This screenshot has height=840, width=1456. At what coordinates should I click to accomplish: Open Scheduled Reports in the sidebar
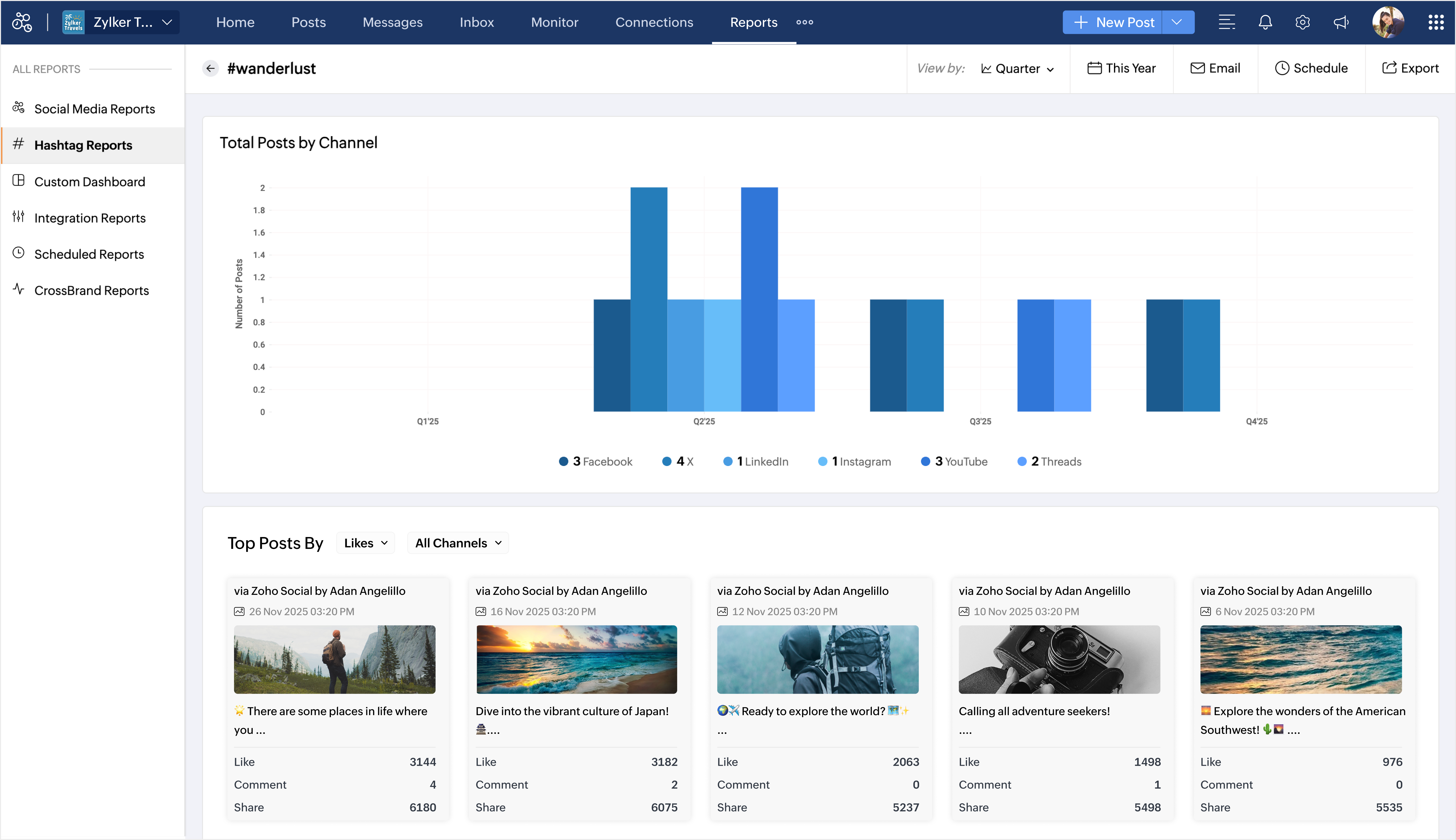pos(89,254)
